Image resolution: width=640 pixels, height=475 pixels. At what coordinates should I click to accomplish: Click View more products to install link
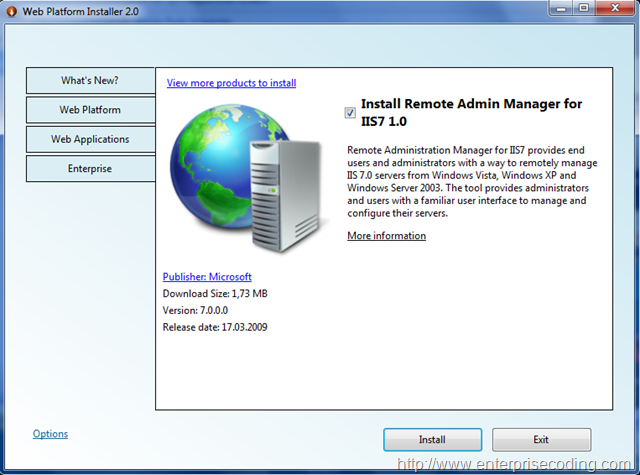click(x=231, y=83)
